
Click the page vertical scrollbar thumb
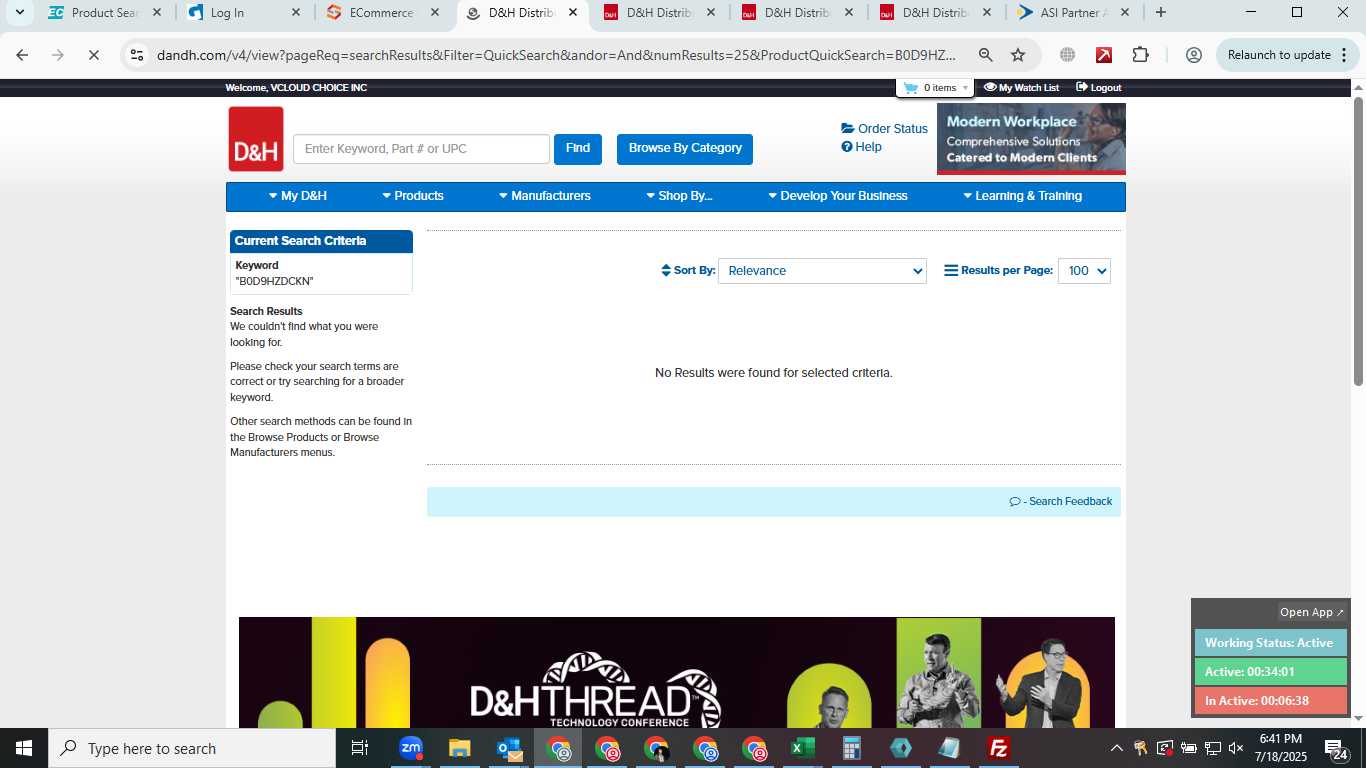tap(1358, 241)
